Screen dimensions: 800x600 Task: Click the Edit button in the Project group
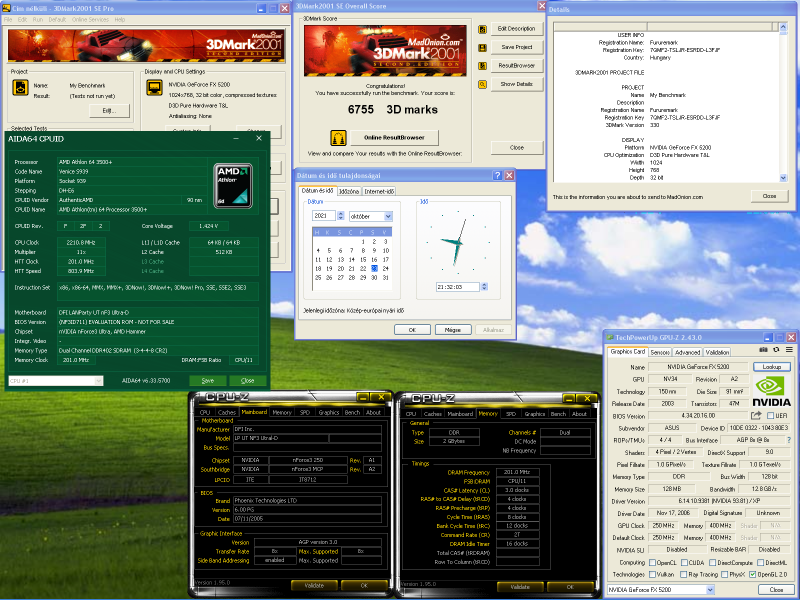(x=109, y=111)
